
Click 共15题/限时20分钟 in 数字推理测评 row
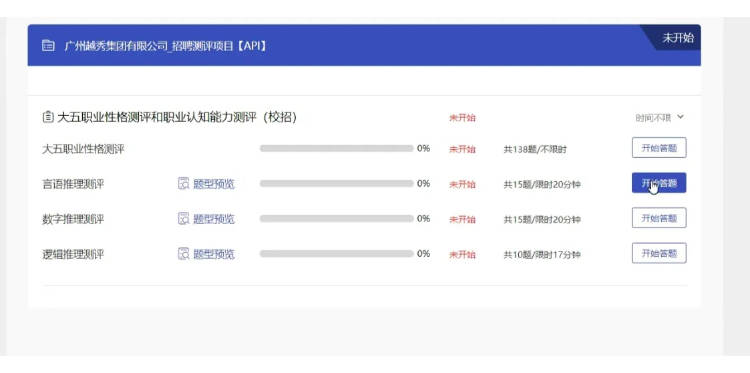click(542, 220)
